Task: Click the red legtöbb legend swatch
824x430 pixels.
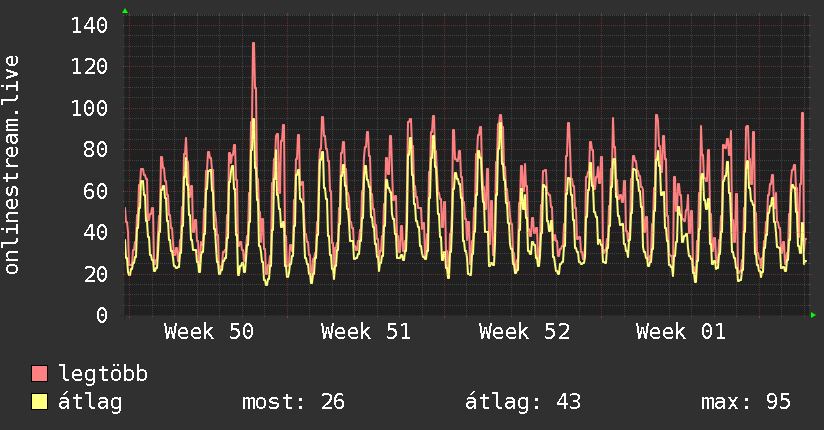Action: pos(40,374)
